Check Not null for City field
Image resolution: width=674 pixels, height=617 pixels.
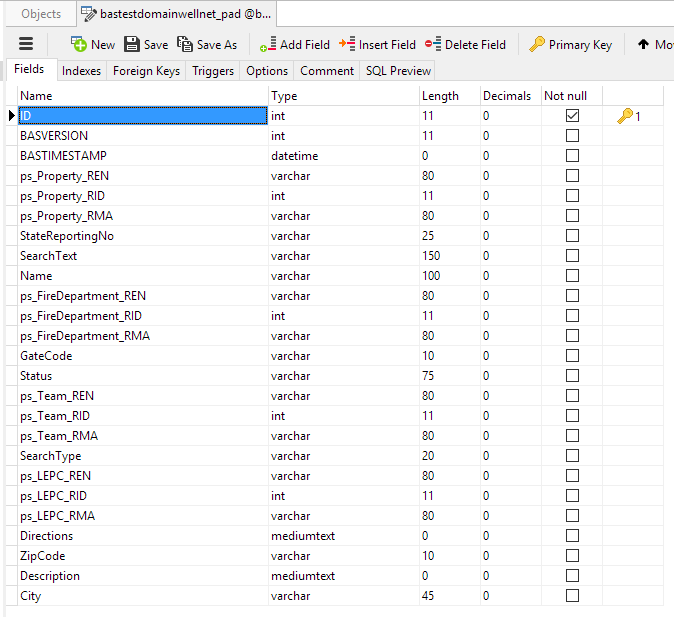(572, 596)
